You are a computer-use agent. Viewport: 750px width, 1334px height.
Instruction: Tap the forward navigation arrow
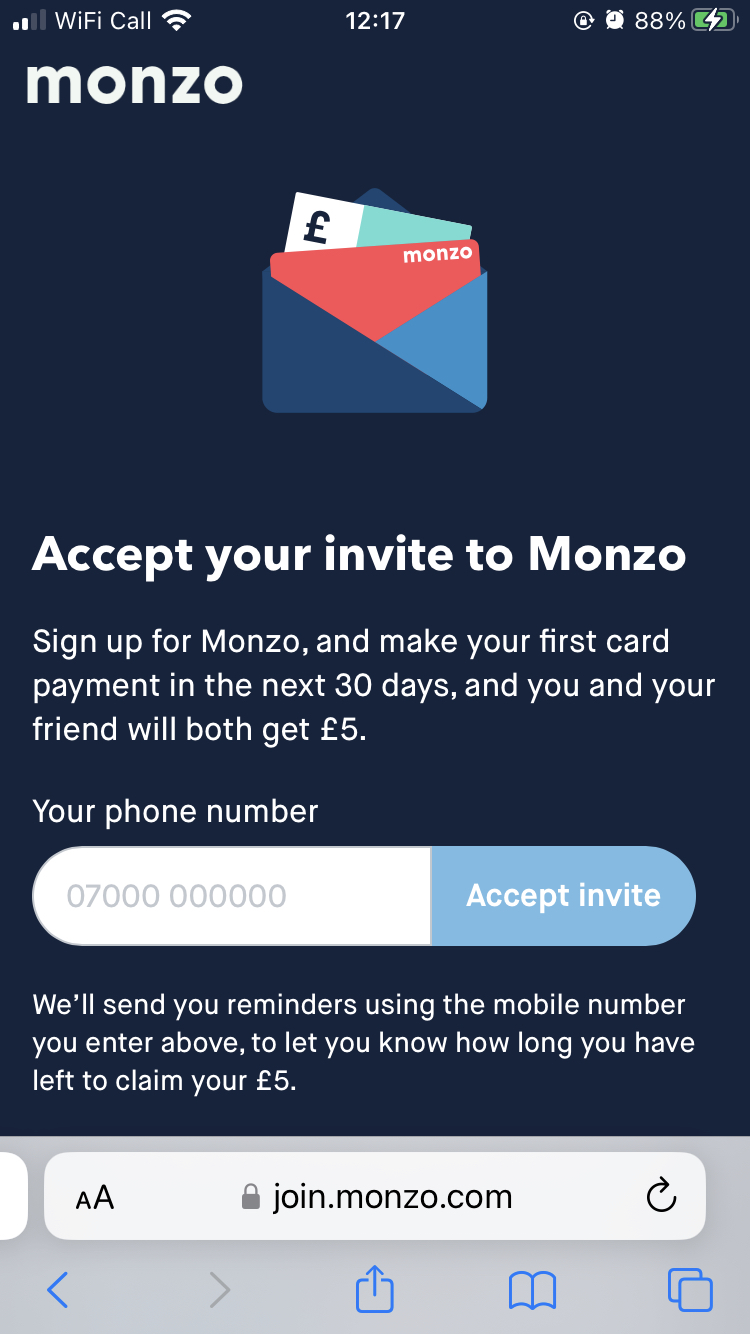(219, 1290)
